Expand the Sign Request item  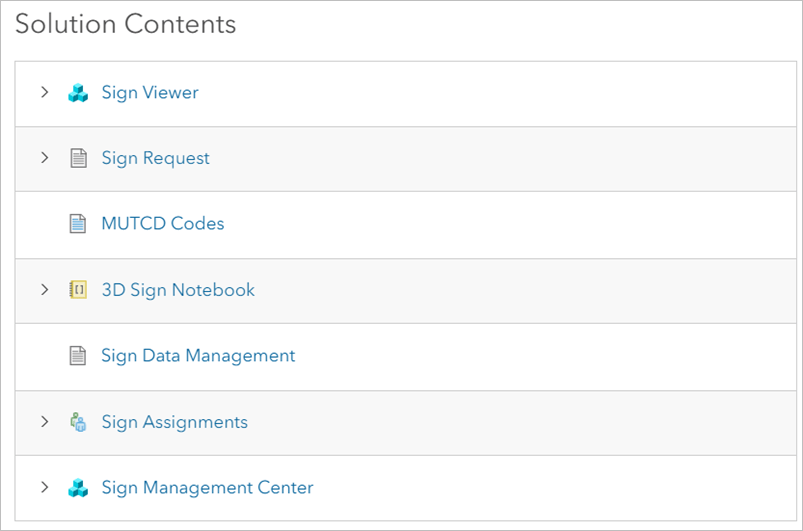pos(45,158)
